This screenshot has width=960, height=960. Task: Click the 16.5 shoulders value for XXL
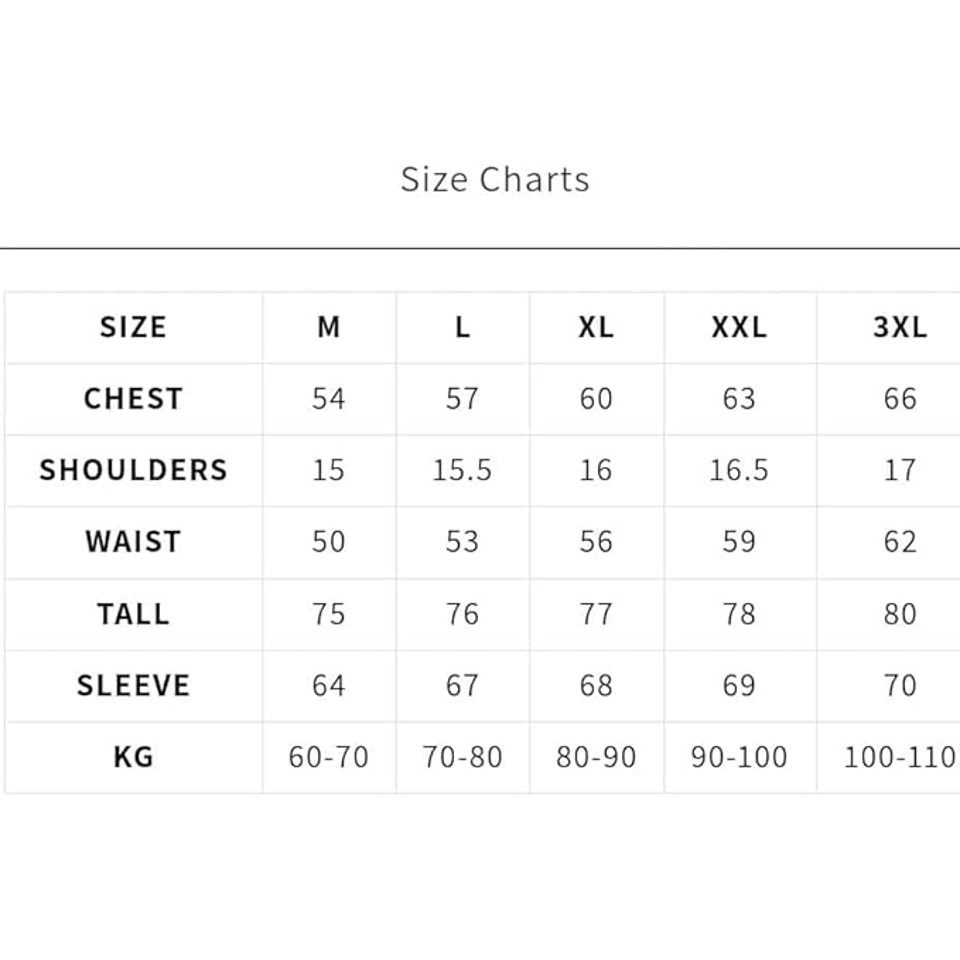[x=739, y=470]
